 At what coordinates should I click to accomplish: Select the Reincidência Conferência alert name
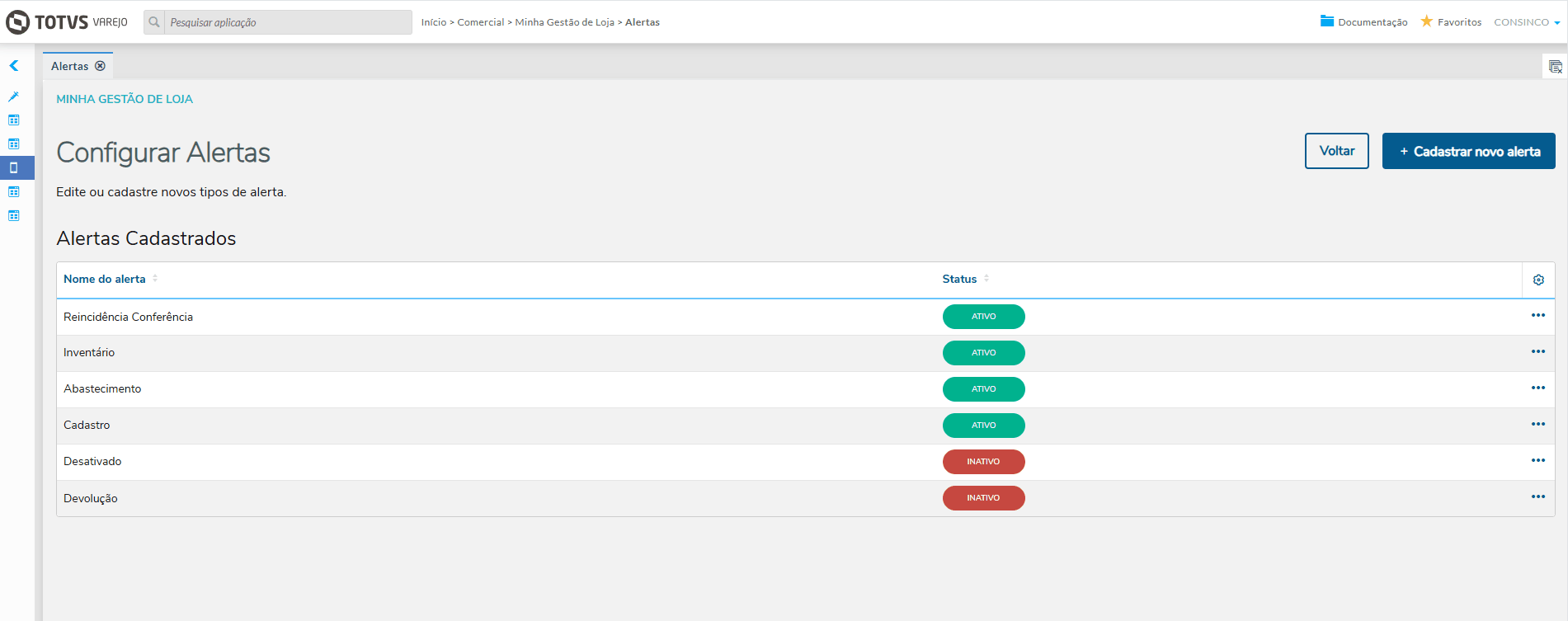point(128,317)
